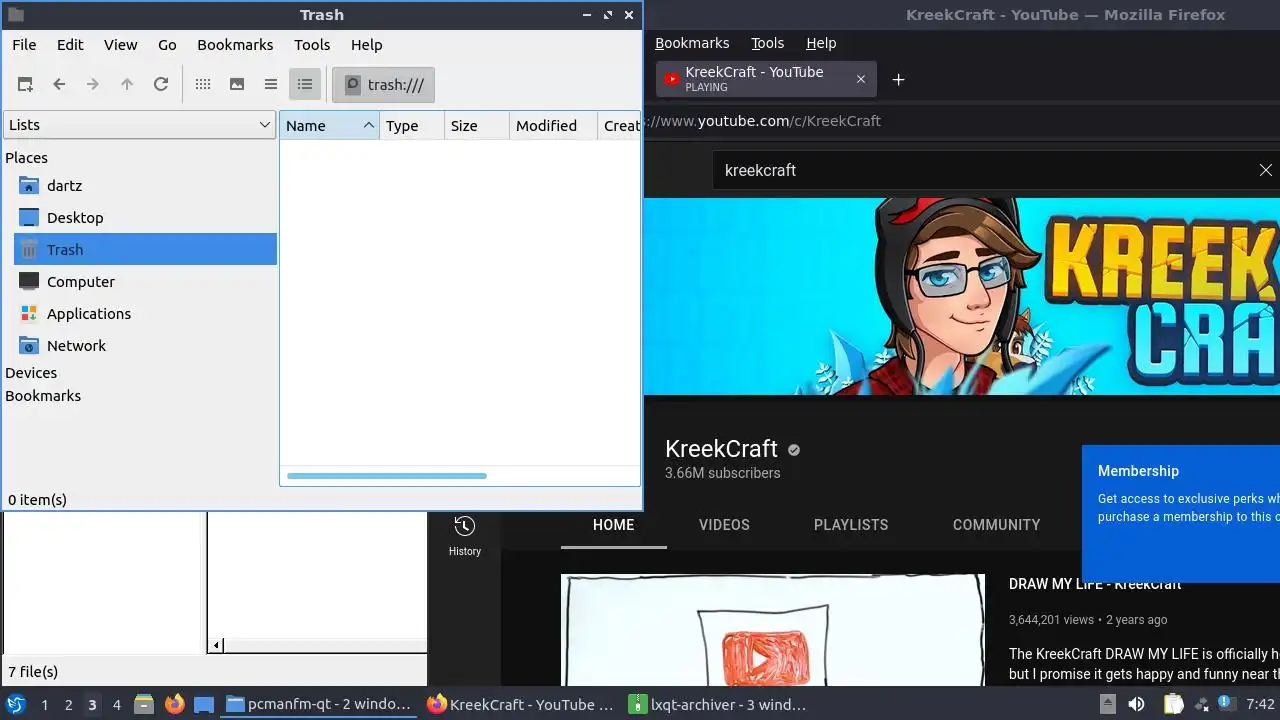Open the file manager's Bookmarks menu
This screenshot has height=720, width=1280.
pyautogui.click(x=235, y=45)
